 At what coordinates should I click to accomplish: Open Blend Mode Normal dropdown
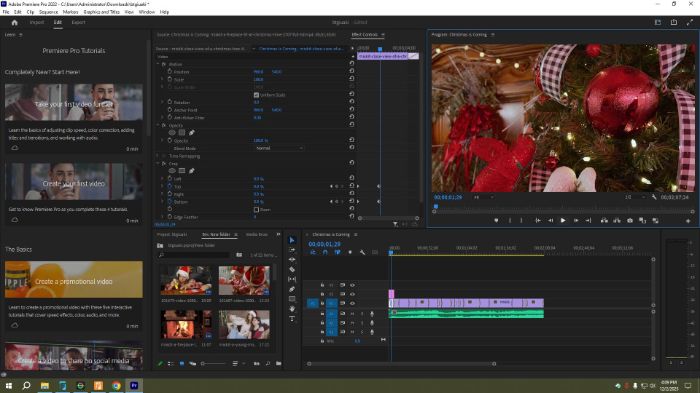tap(279, 148)
